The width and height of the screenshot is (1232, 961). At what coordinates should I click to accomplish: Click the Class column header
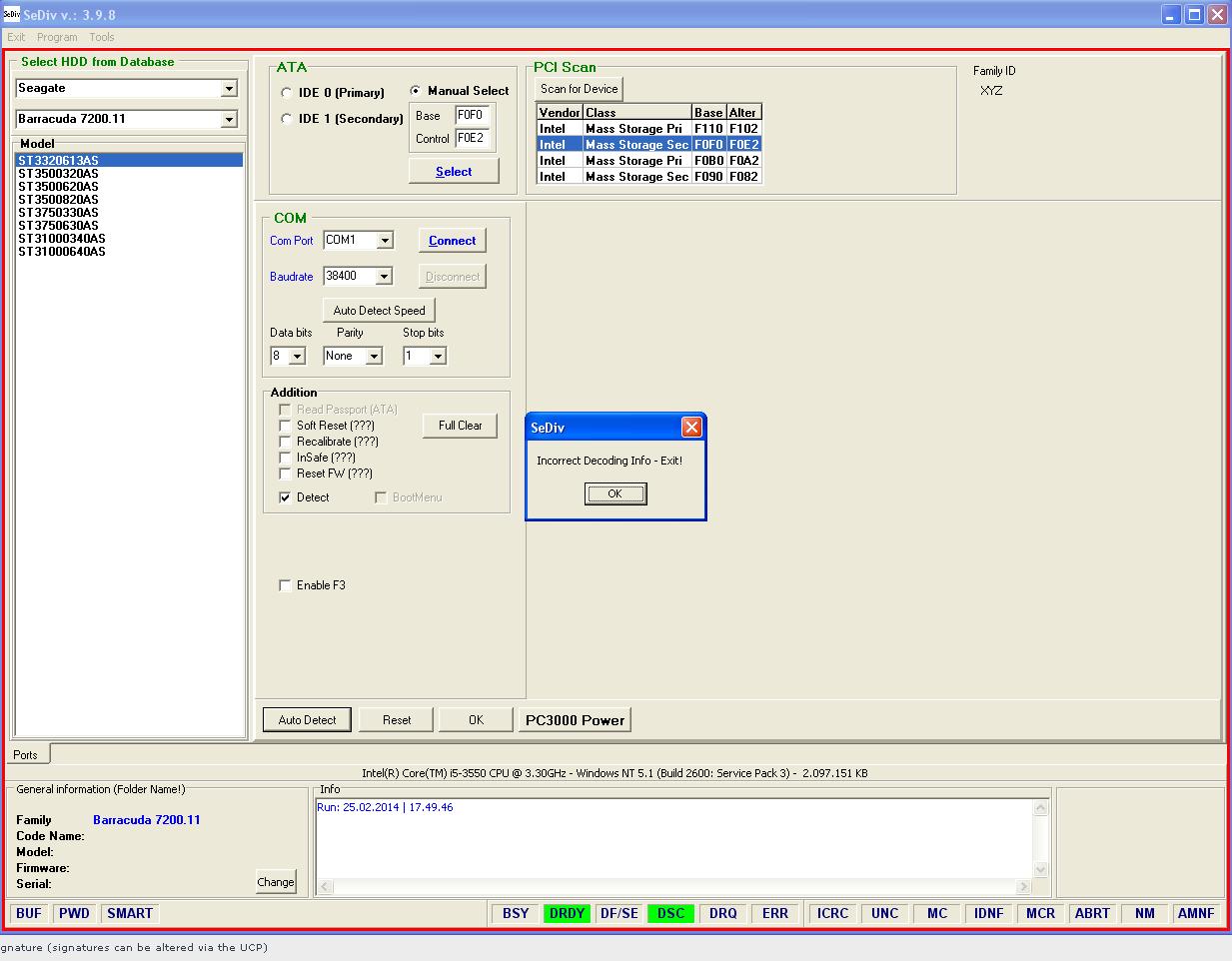637,113
